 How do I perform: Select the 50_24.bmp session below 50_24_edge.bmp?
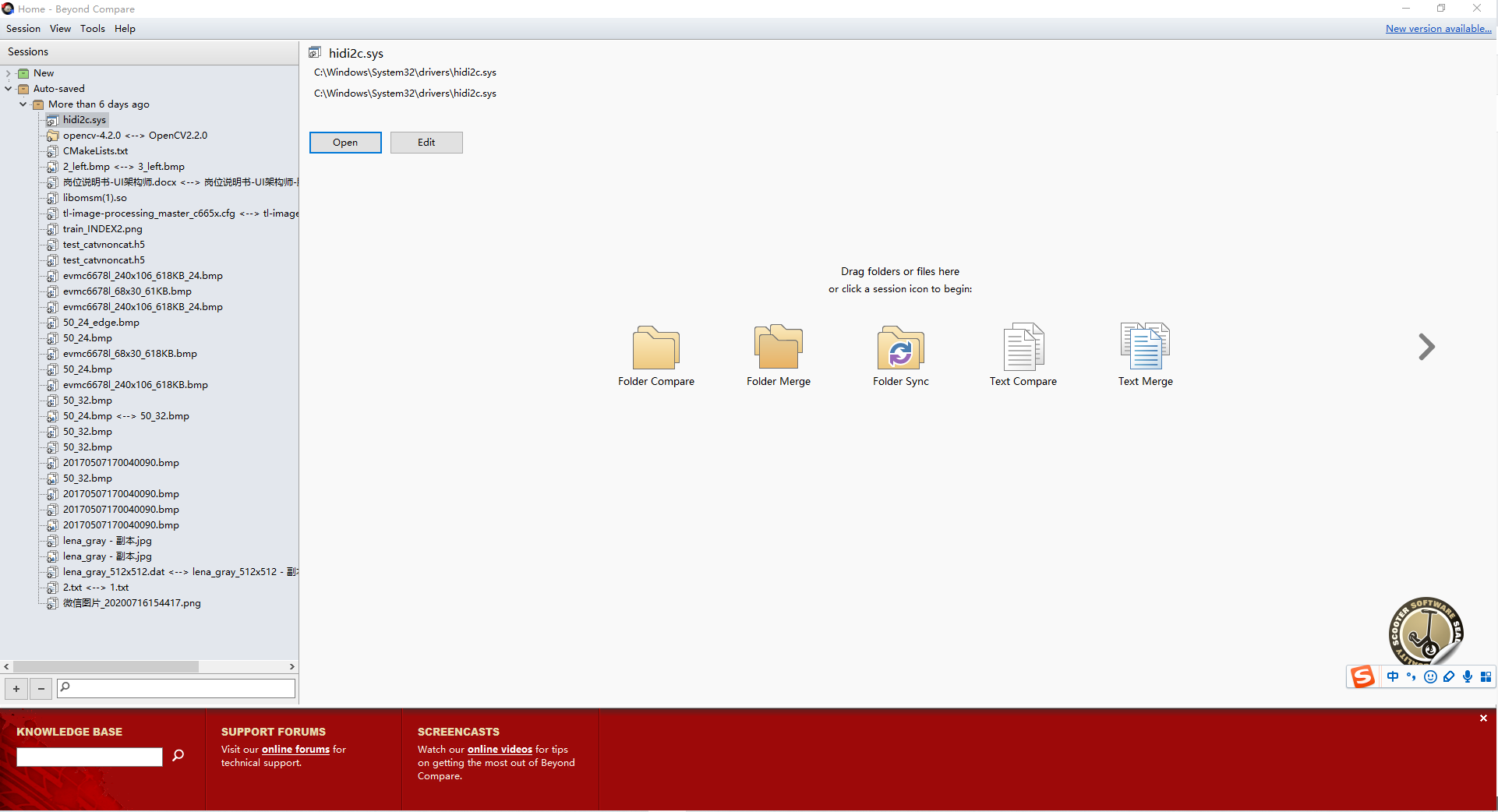coord(87,338)
